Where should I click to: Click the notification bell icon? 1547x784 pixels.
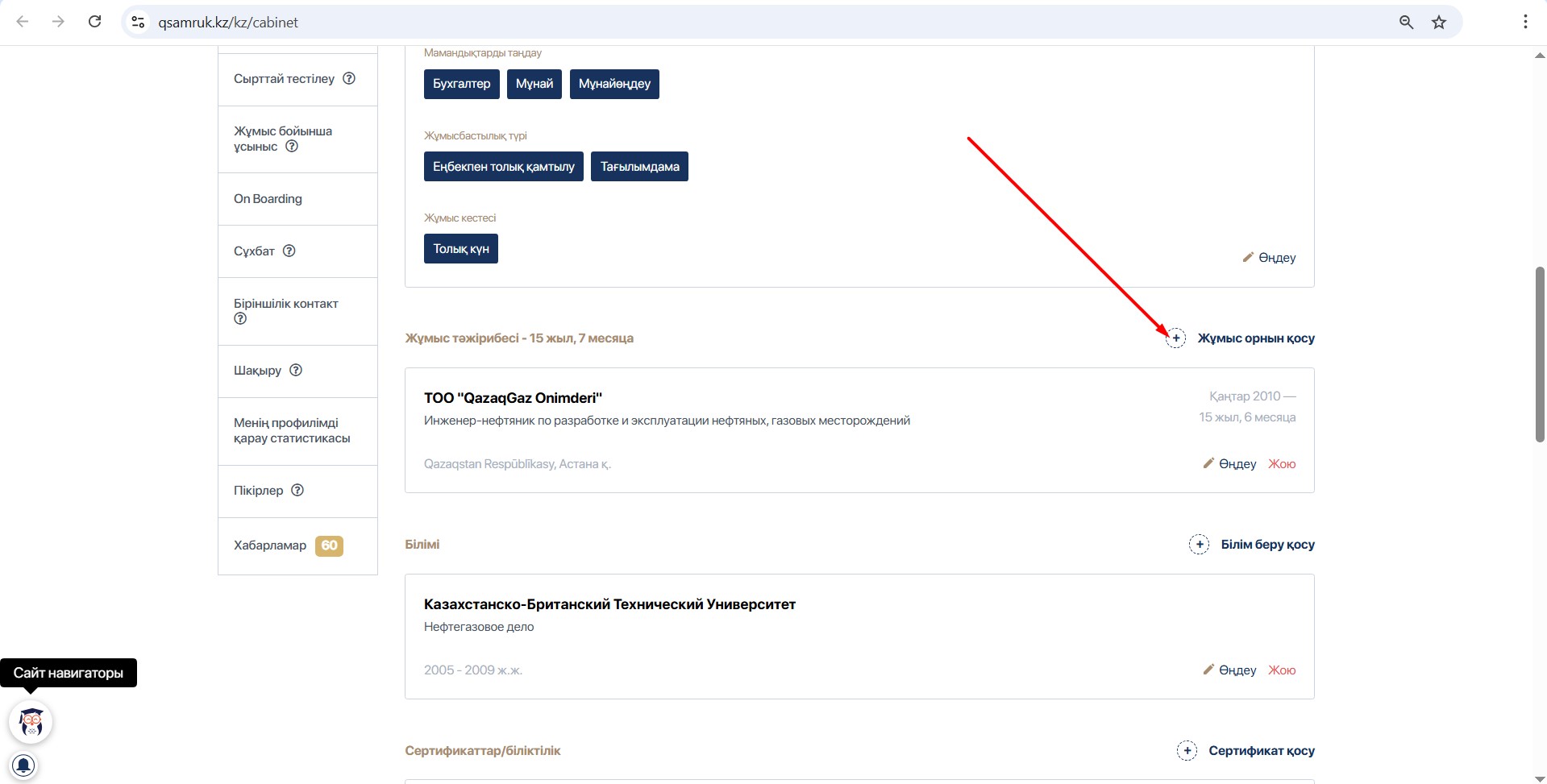click(23, 765)
